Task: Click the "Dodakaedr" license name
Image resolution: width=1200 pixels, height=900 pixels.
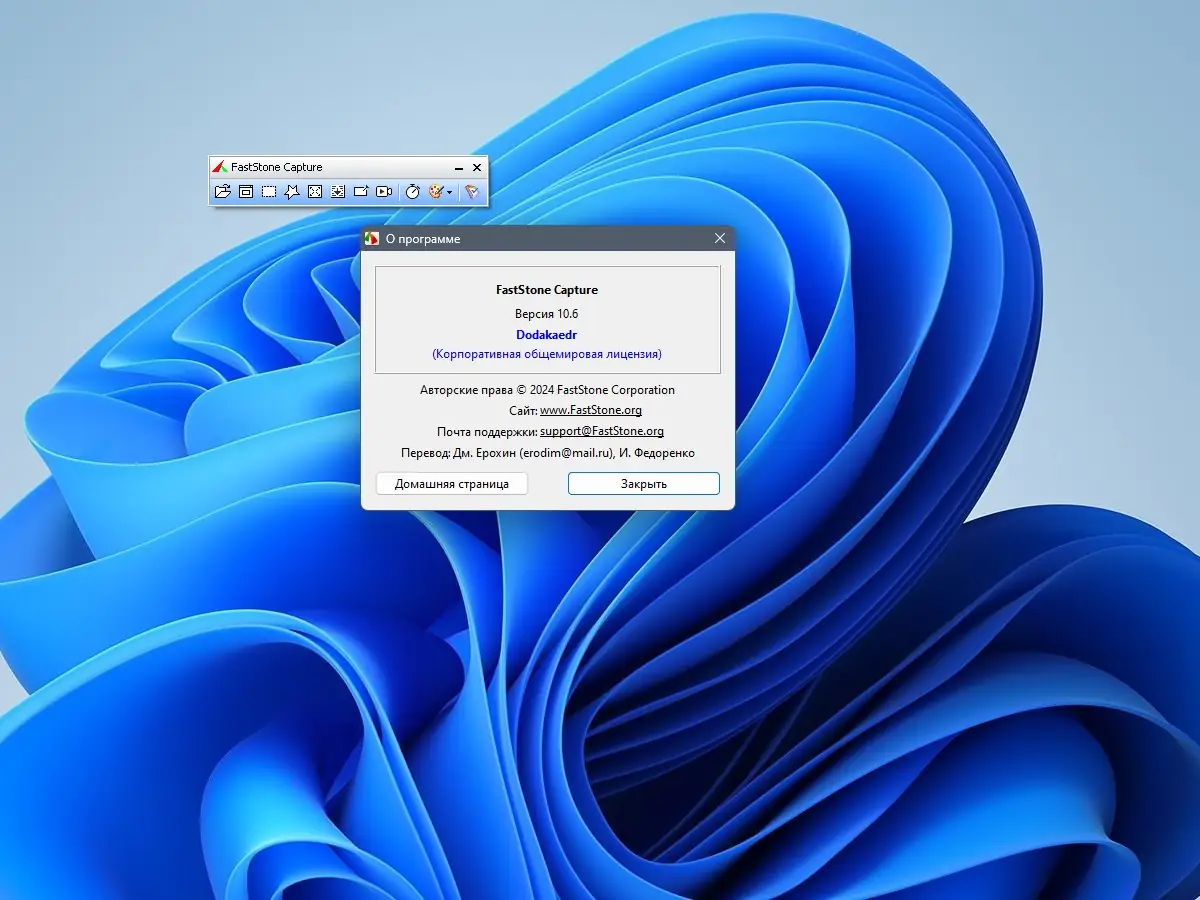Action: 547,335
